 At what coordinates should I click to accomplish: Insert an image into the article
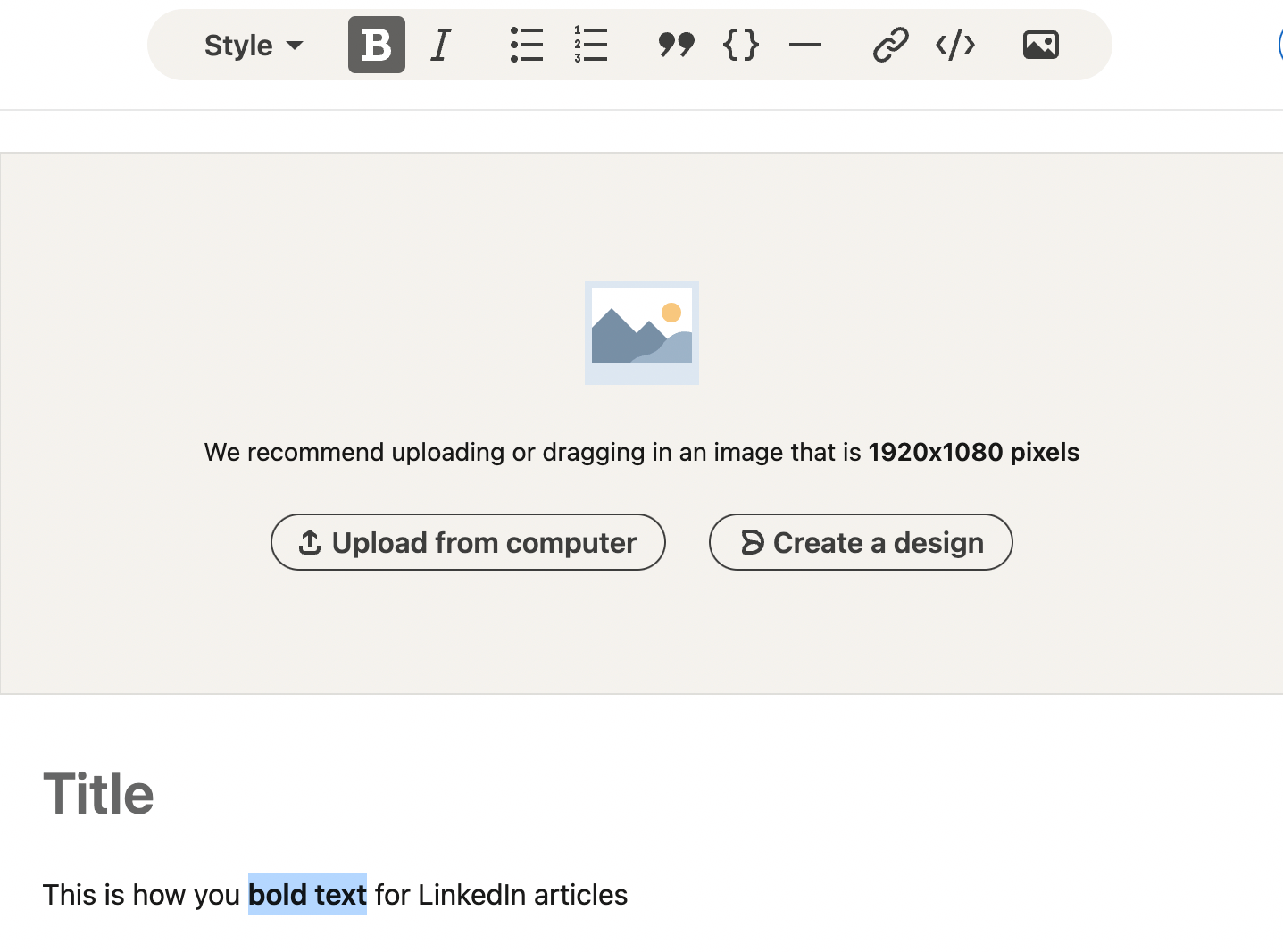pos(1040,45)
